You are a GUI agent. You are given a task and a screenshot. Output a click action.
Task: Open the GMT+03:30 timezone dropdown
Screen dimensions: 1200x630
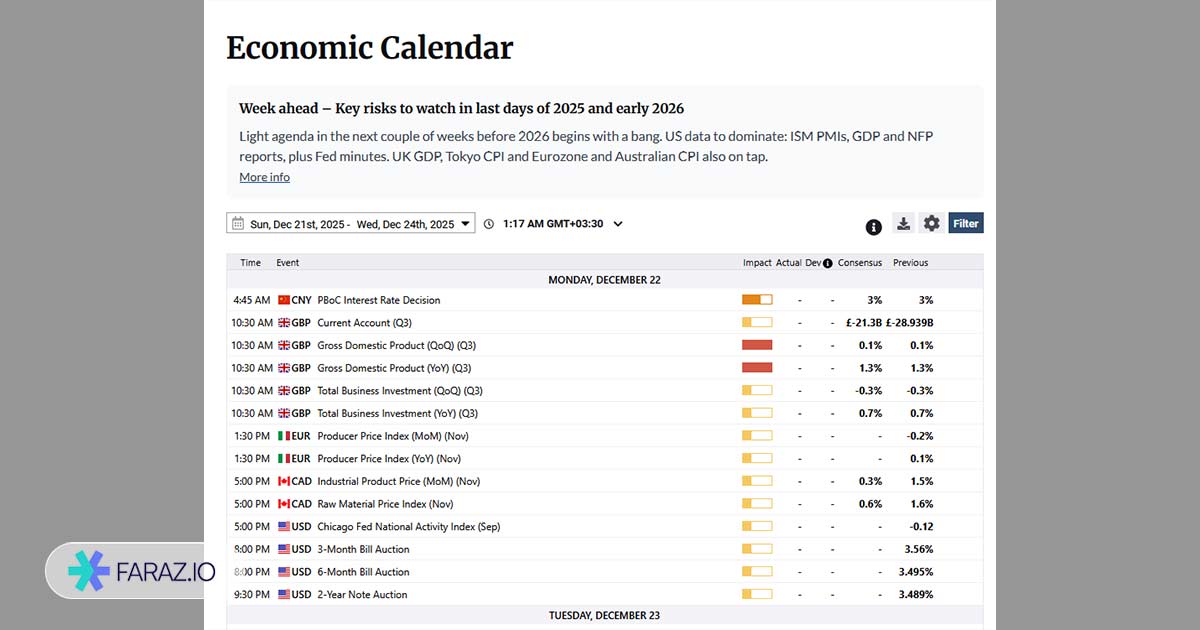pos(618,224)
